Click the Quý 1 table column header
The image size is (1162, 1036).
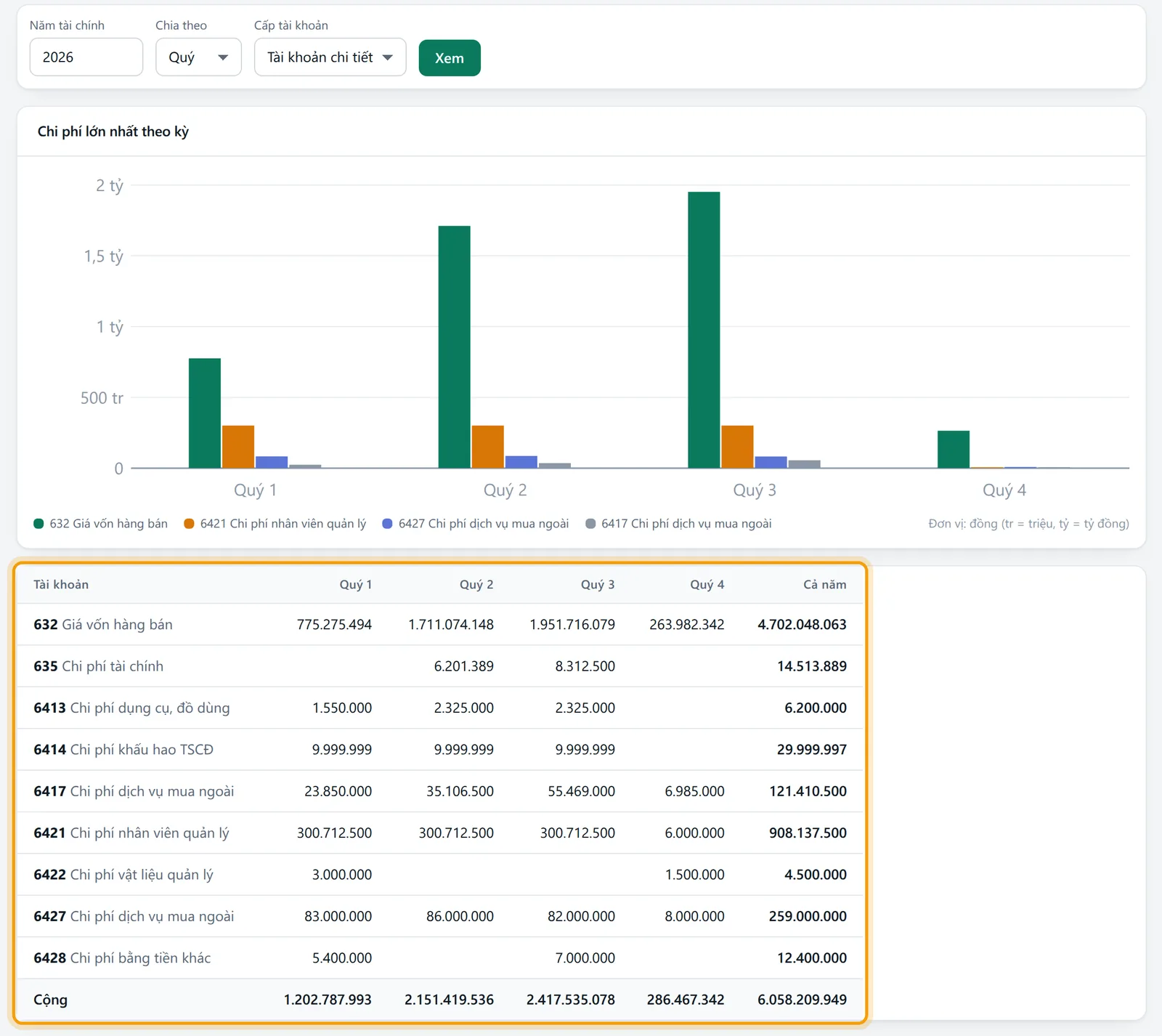(356, 585)
